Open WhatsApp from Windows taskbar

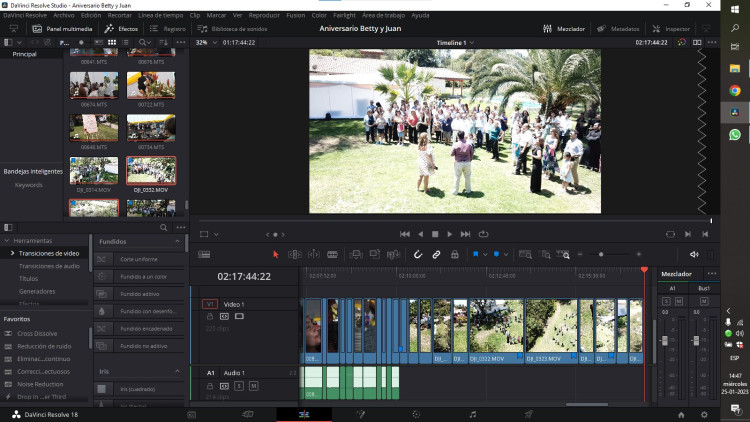[x=735, y=134]
